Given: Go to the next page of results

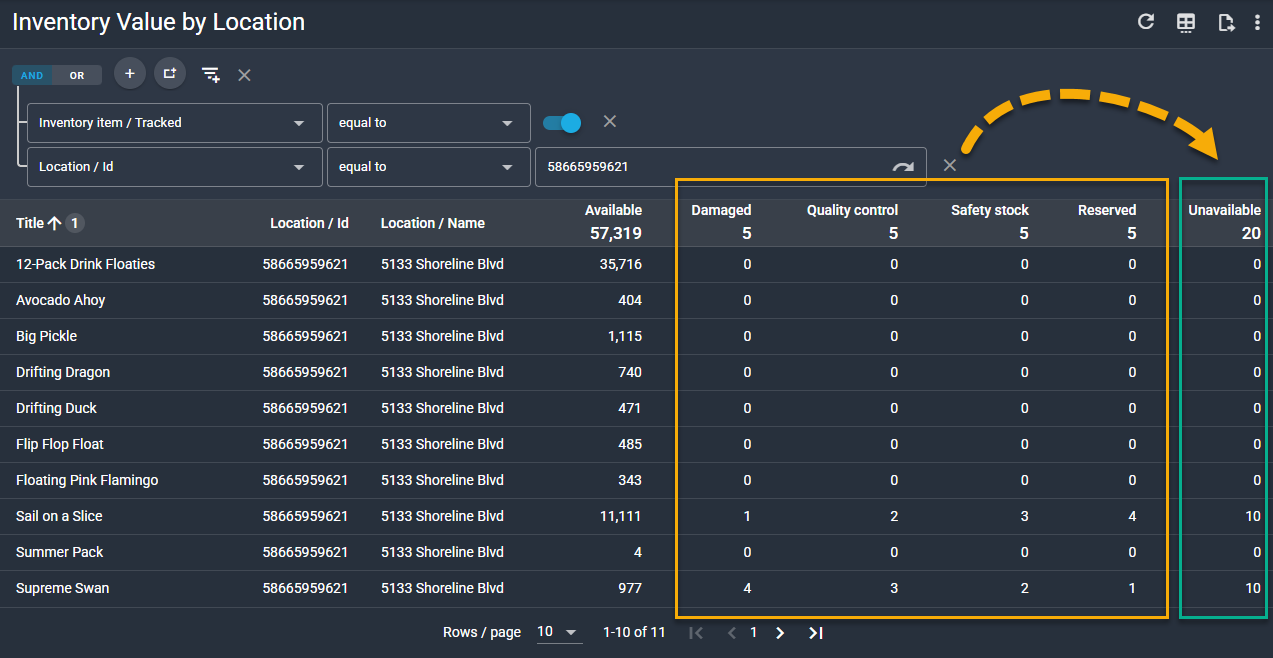Looking at the screenshot, I should click(780, 632).
